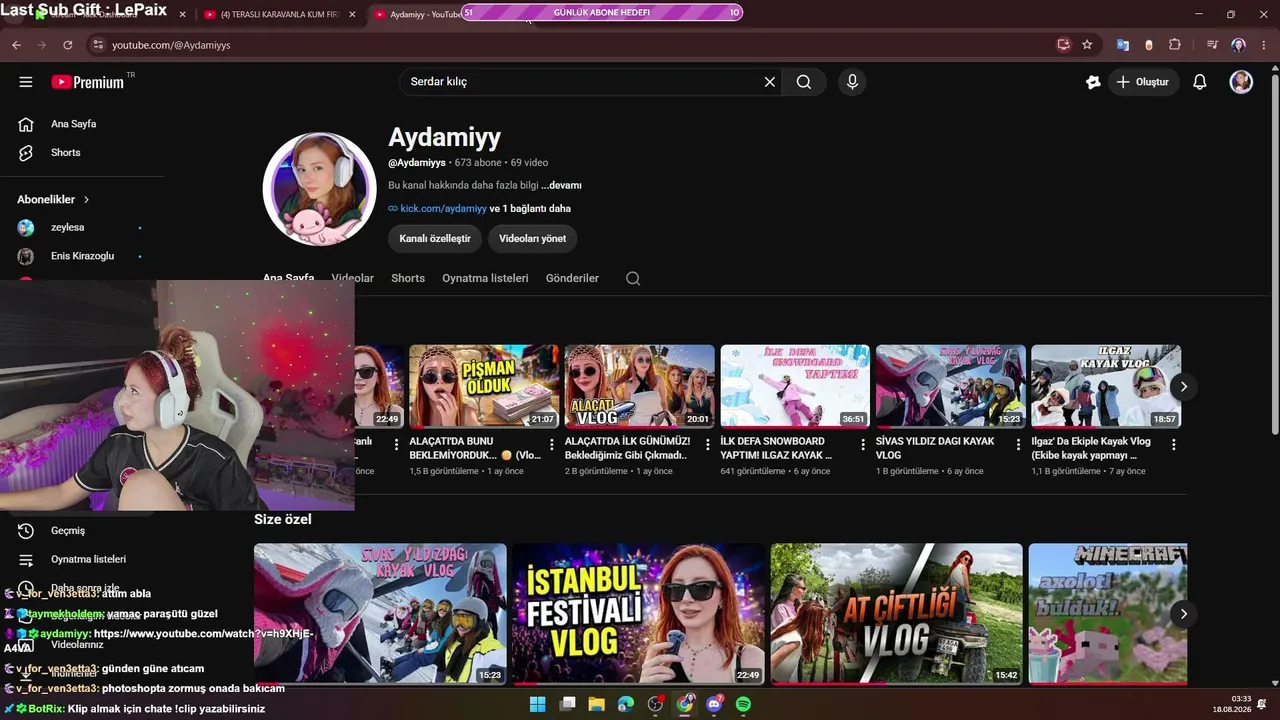Viewport: 1280px width, 720px height.
Task: Open Discord from the taskbar
Action: (x=714, y=704)
